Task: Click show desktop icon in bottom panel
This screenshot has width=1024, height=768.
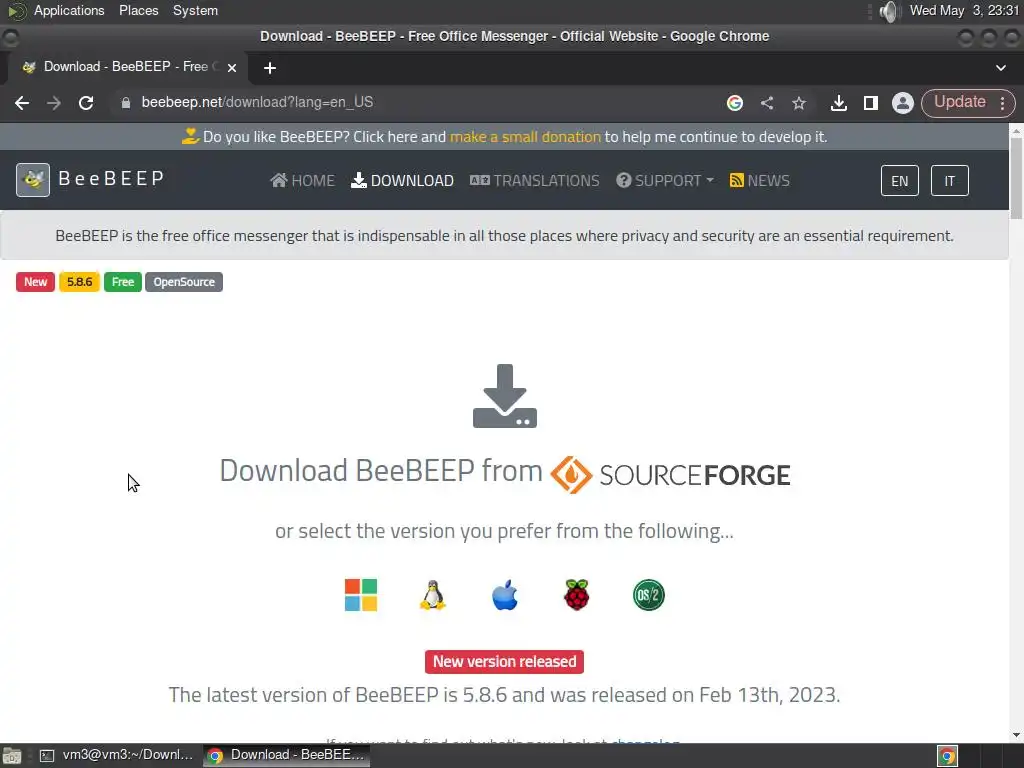Action: 12,756
